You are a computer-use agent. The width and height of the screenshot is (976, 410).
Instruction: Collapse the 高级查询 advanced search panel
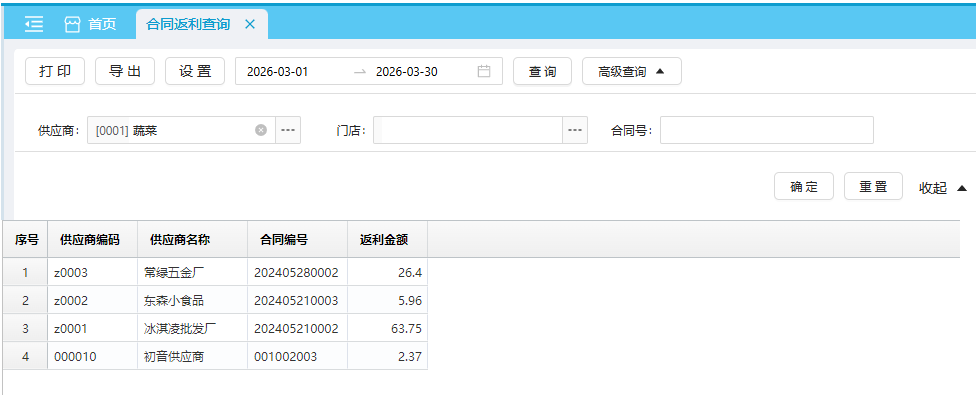coord(631,71)
